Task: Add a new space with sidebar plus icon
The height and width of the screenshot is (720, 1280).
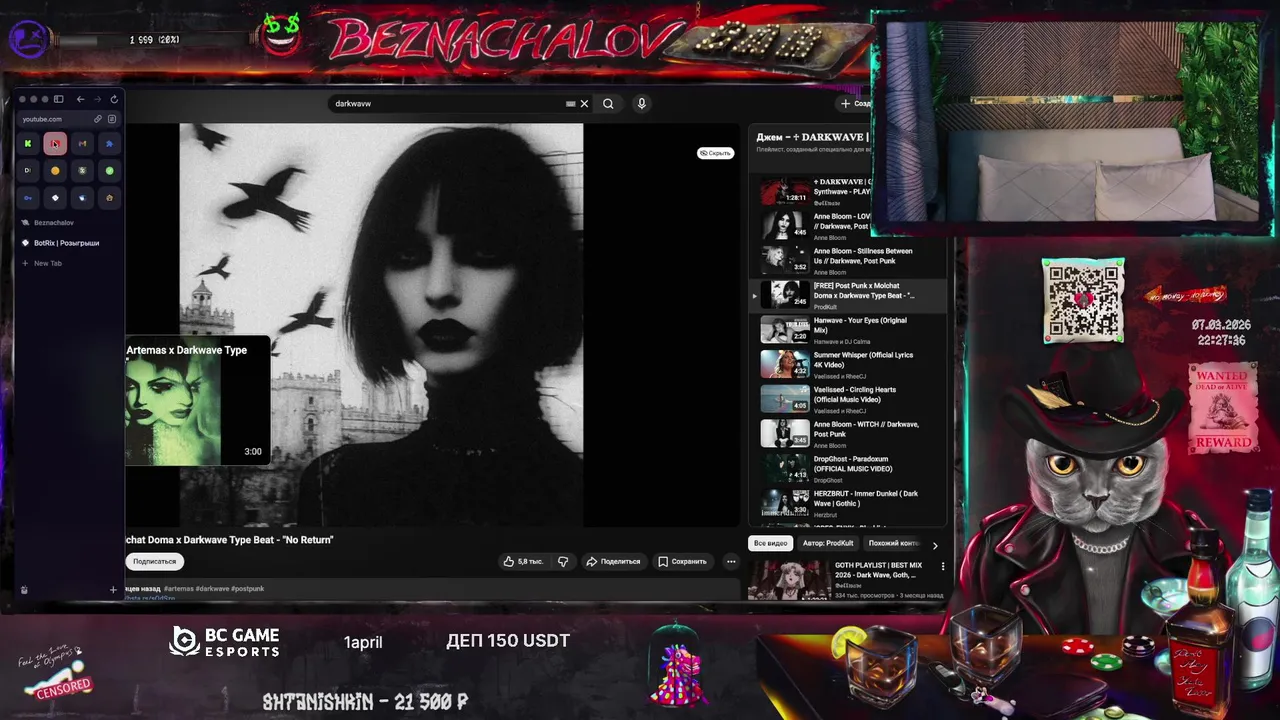Action: point(113,590)
